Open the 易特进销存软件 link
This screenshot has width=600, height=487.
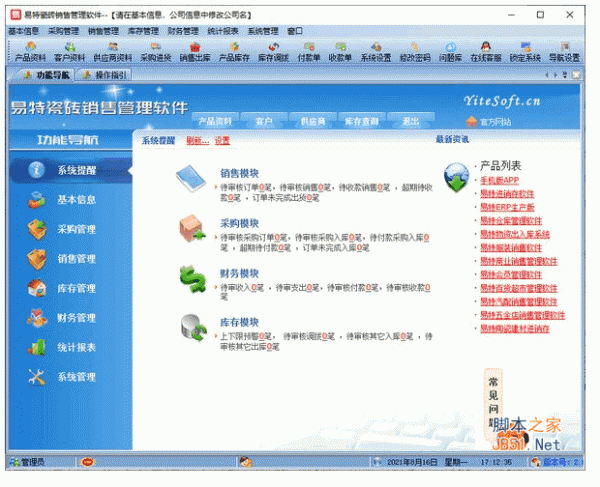[507, 194]
